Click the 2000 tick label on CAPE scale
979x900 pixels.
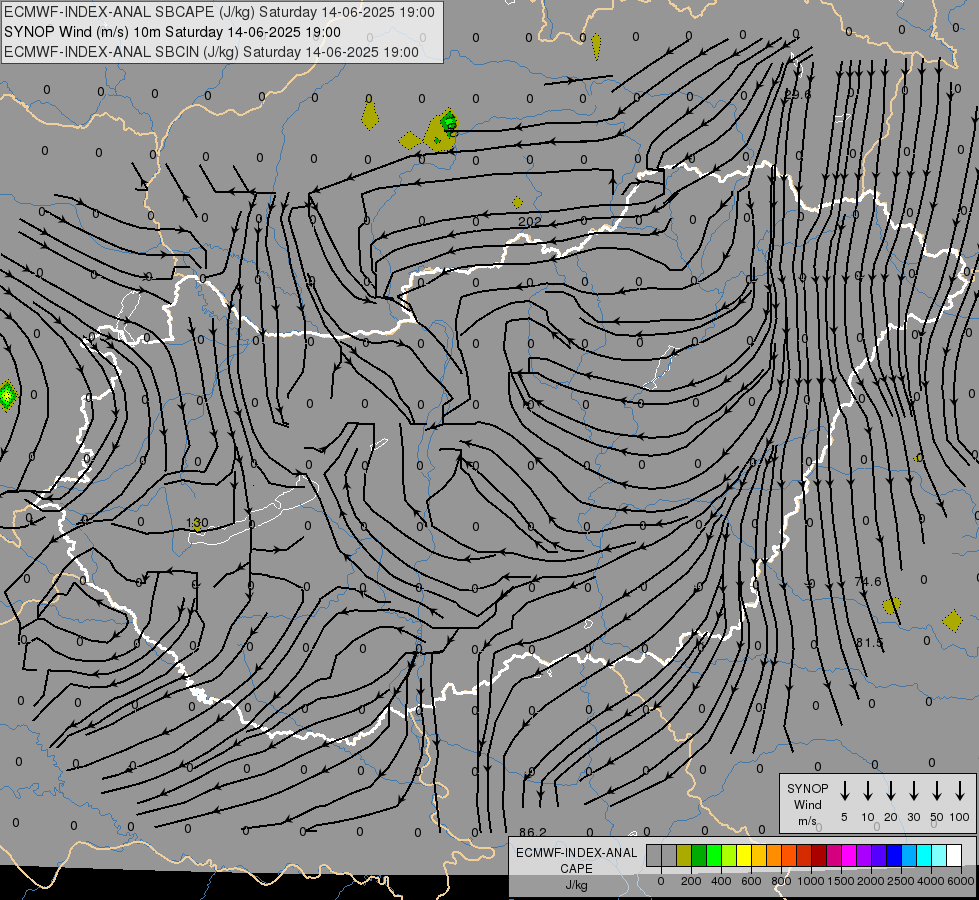[x=871, y=881]
